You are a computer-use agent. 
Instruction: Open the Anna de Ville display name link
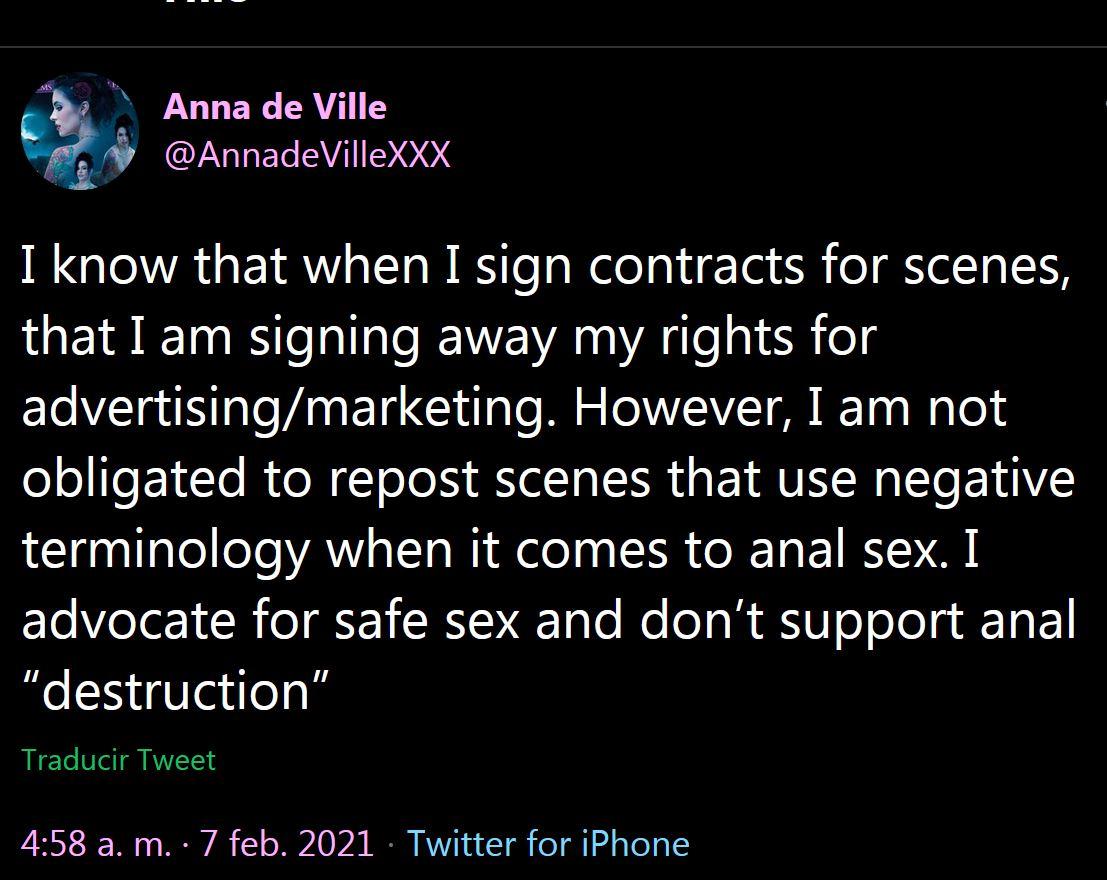pyautogui.click(x=274, y=107)
